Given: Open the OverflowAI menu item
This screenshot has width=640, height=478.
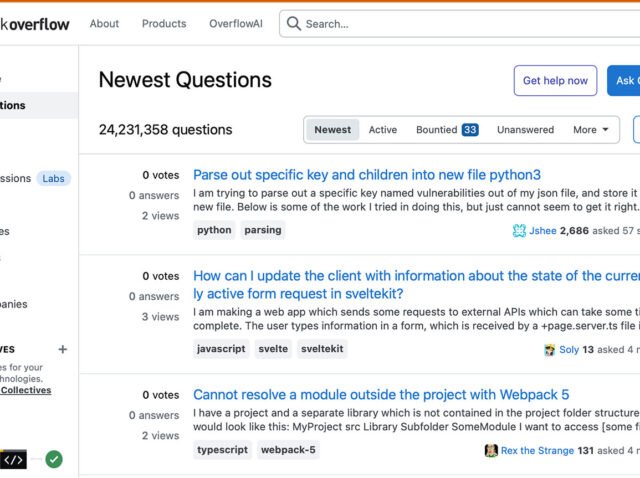Looking at the screenshot, I should coord(236,24).
